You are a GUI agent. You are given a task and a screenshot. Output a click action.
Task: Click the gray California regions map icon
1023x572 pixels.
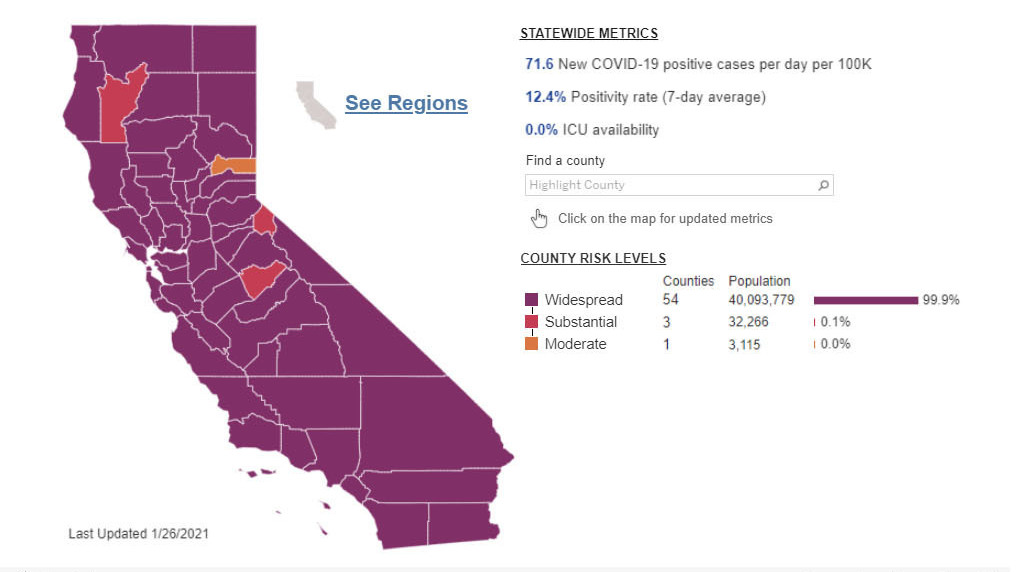pos(315,105)
